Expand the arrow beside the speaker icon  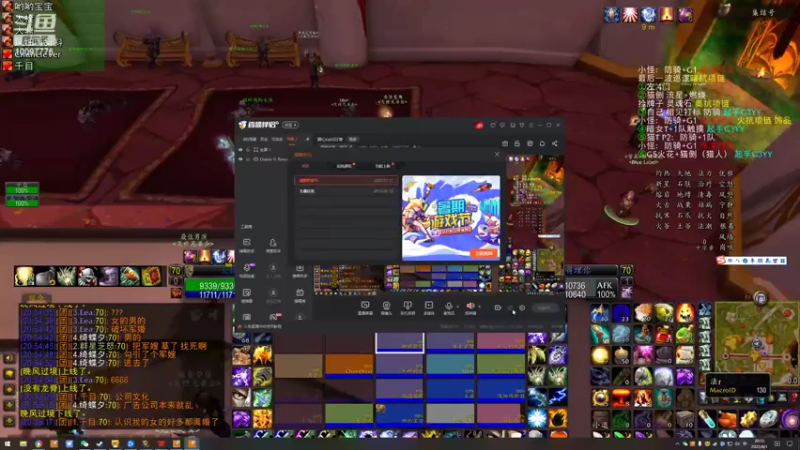click(480, 307)
